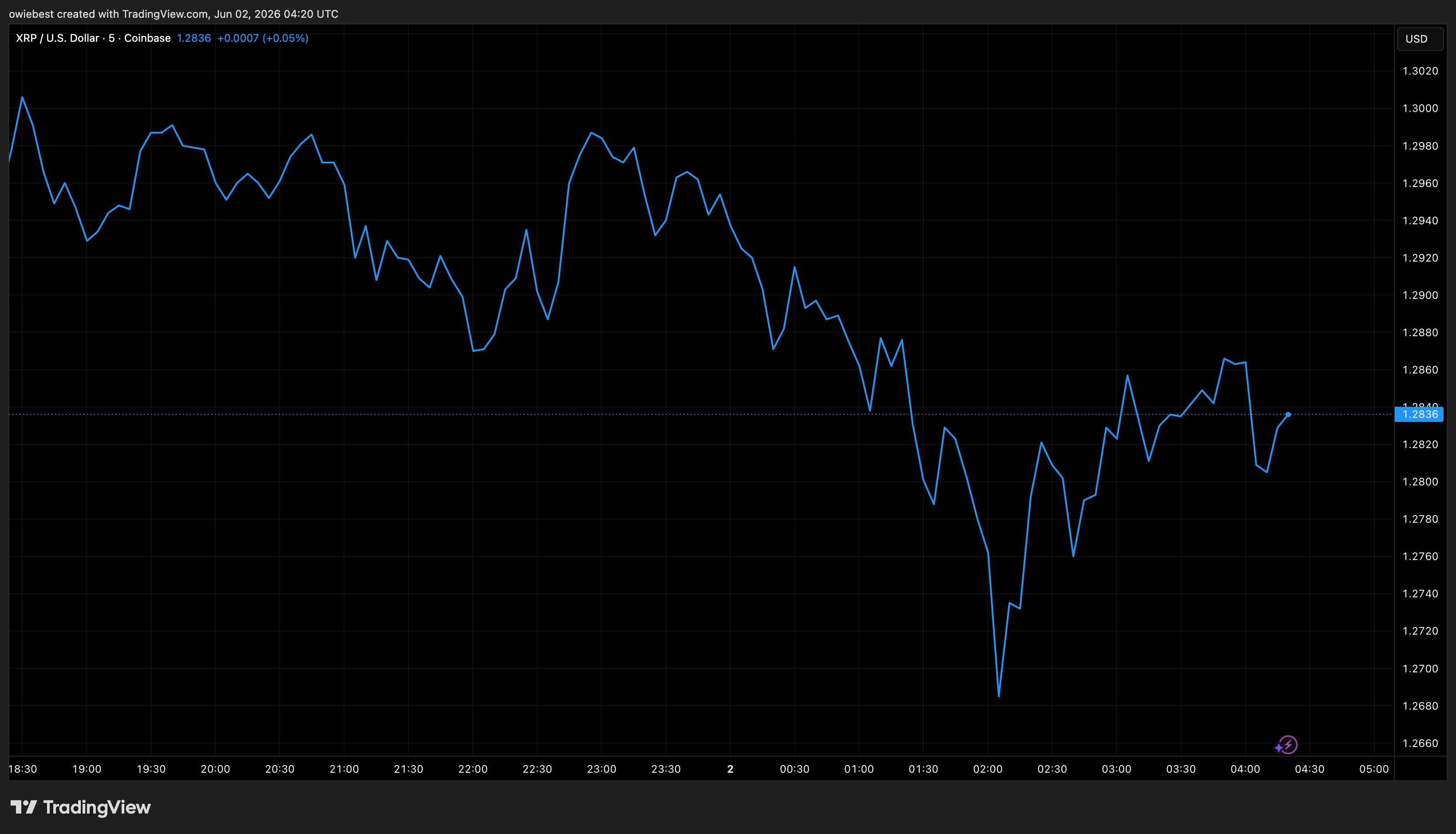The height and width of the screenshot is (834, 1456).
Task: Click the 23:00 time axis label
Action: 602,769
